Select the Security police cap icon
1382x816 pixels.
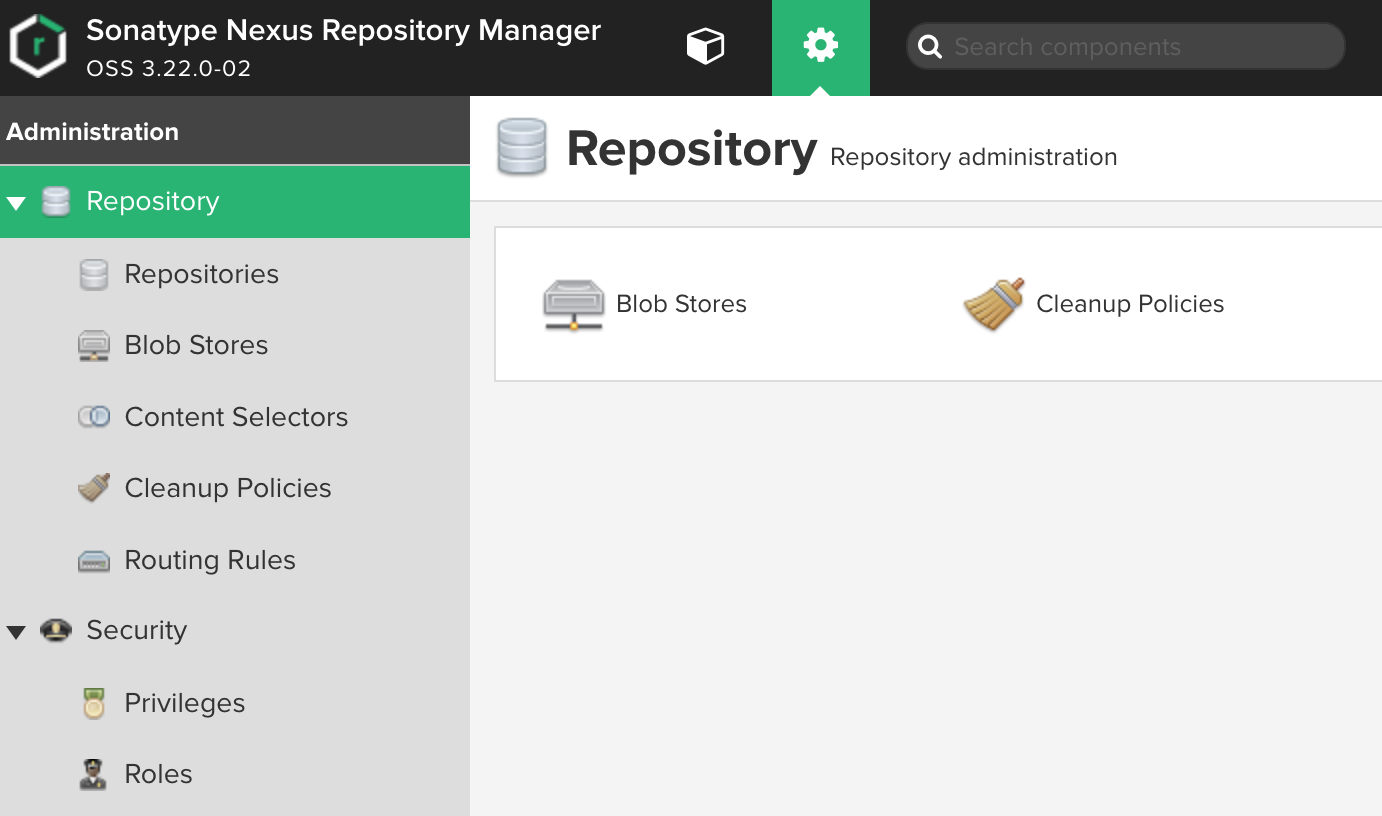(56, 630)
